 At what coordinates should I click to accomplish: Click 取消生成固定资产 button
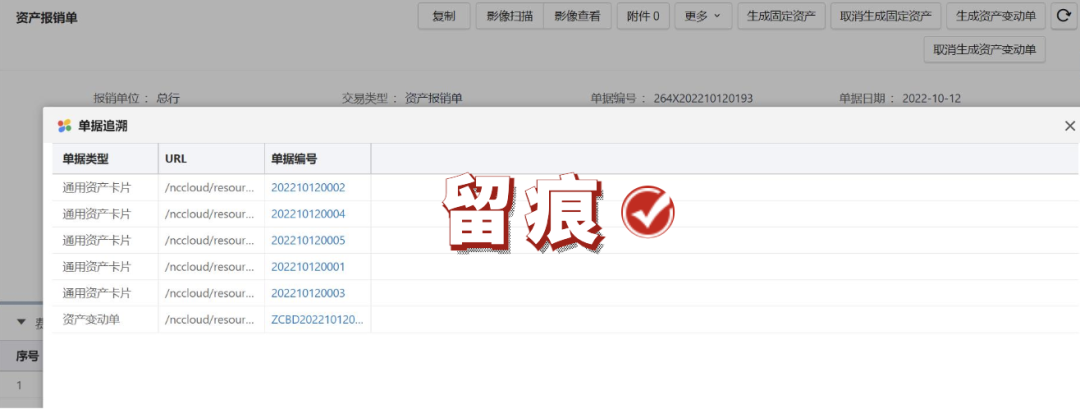click(x=885, y=15)
